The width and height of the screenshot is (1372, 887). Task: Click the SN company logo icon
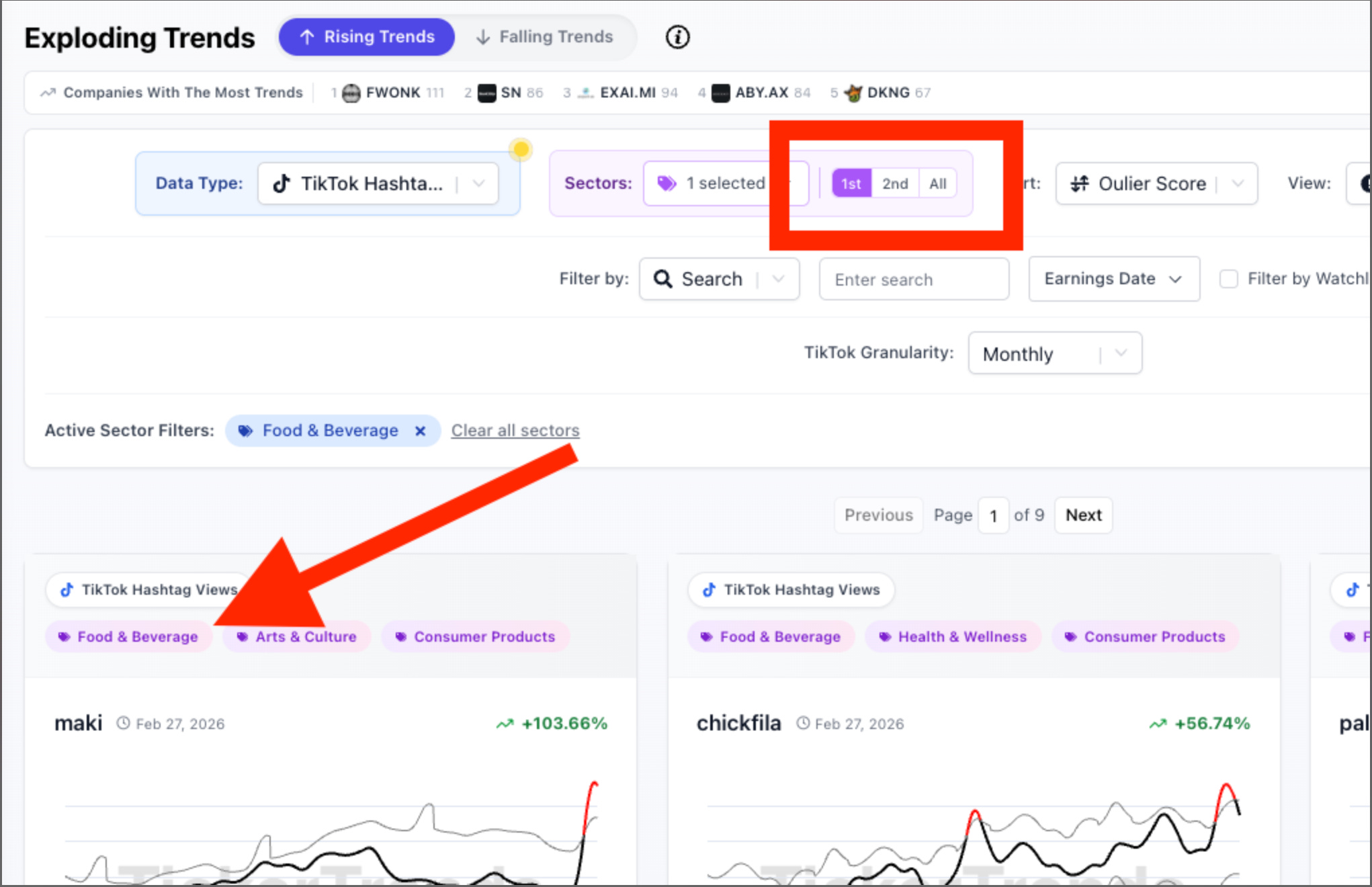(486, 93)
